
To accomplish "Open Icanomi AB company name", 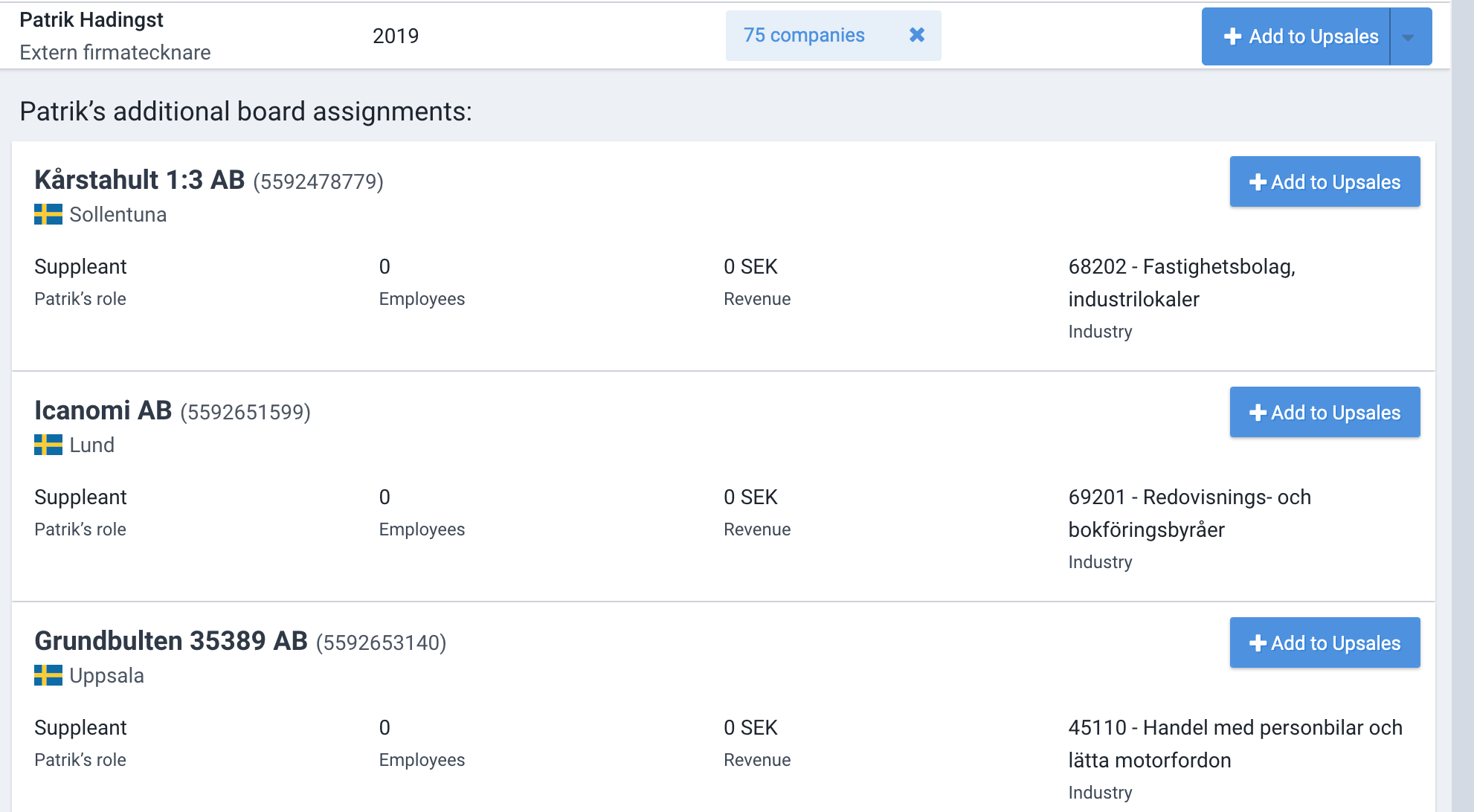I will (103, 410).
